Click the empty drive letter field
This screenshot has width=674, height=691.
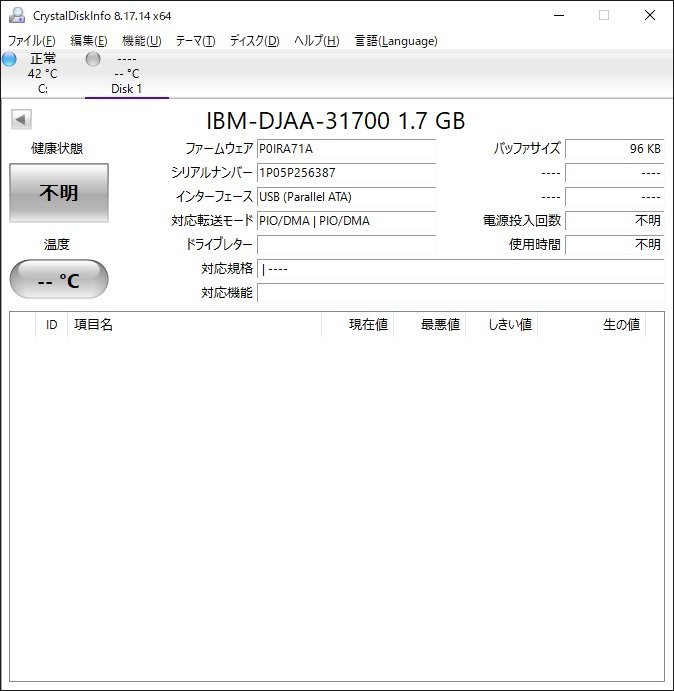tap(346, 245)
